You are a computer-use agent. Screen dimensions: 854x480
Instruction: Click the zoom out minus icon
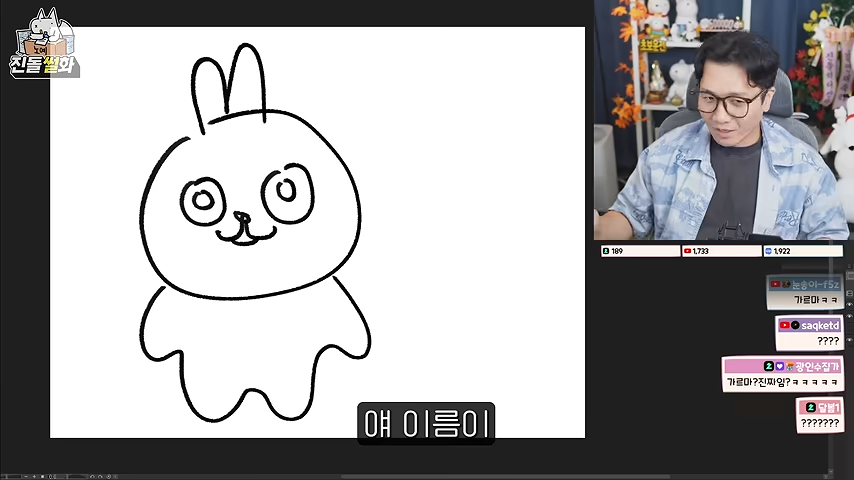tap(26, 477)
